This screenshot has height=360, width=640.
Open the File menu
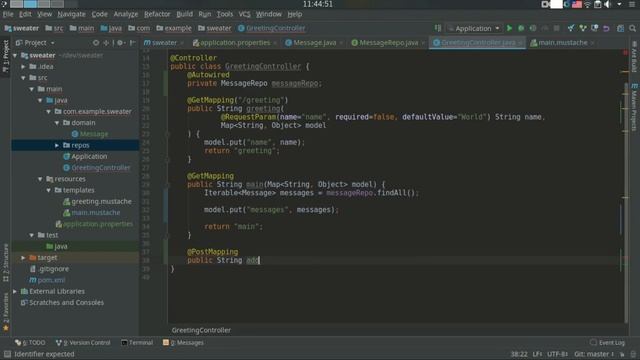click(8, 14)
